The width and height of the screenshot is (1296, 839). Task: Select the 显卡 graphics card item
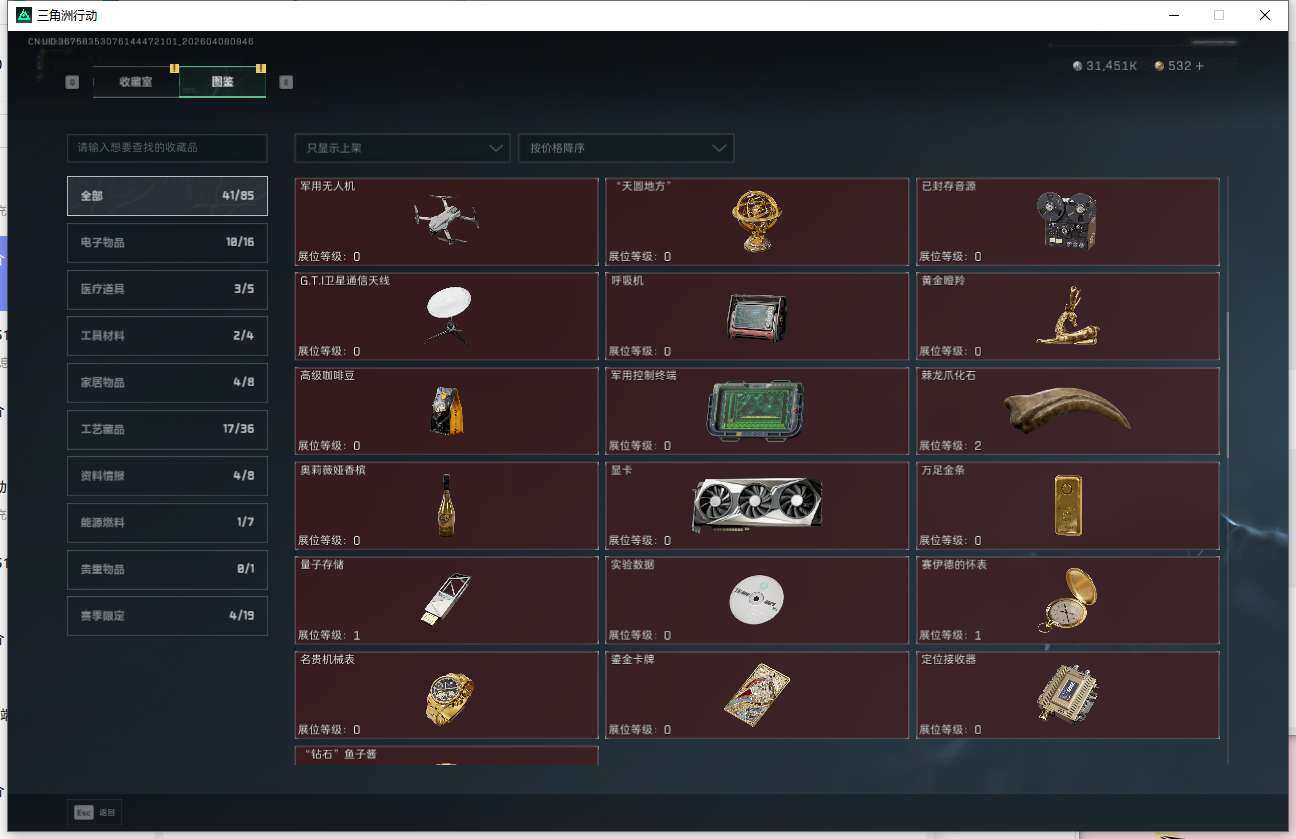pos(757,506)
